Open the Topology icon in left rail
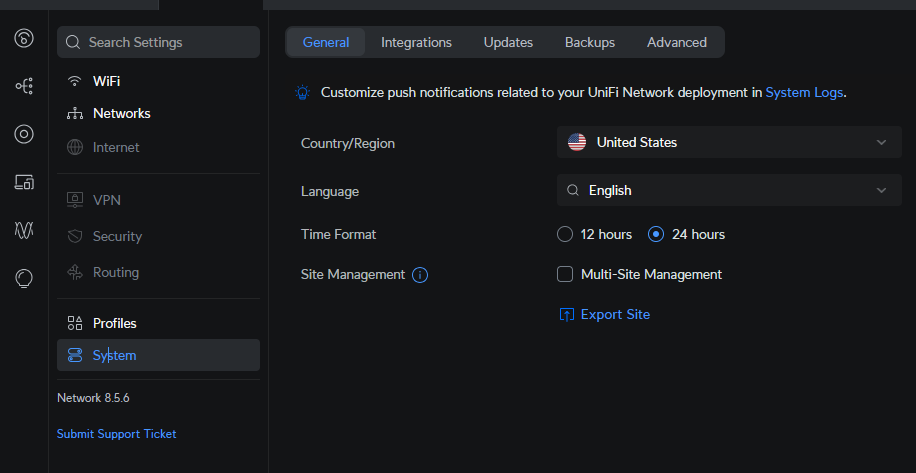Screen dimensions: 916x473 tap(24, 86)
